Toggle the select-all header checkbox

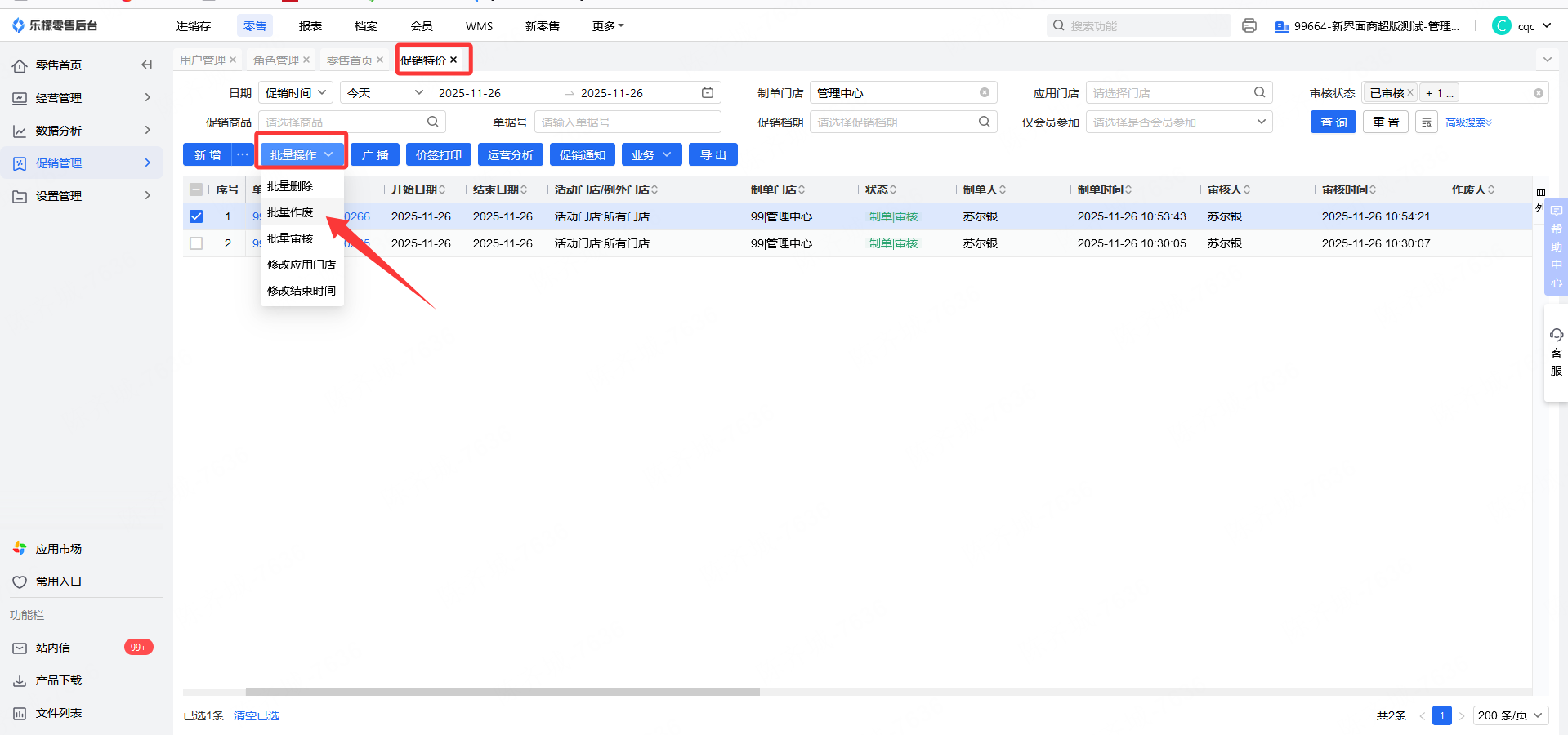point(196,189)
